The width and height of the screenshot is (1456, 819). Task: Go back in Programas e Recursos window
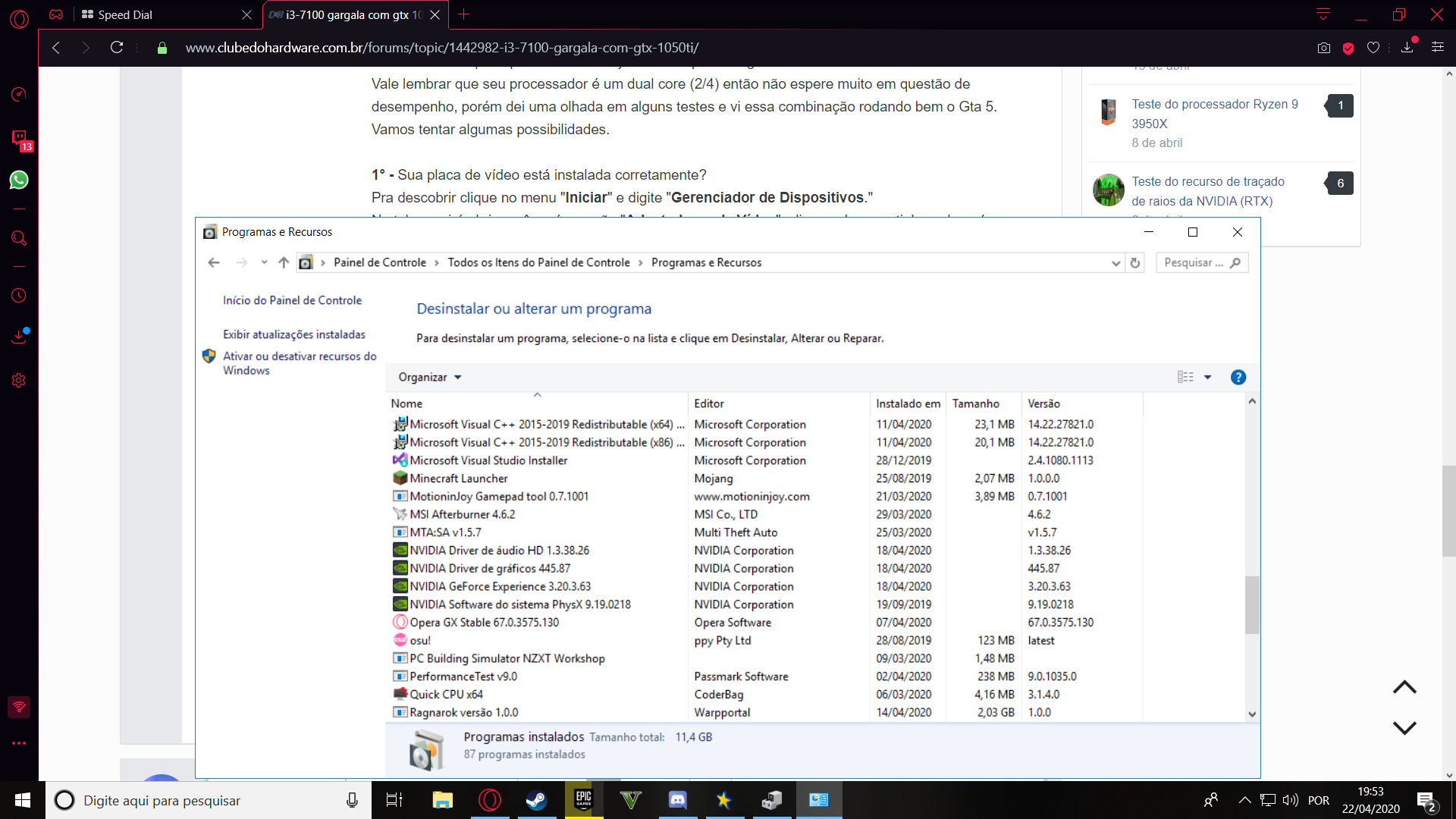pos(214,262)
